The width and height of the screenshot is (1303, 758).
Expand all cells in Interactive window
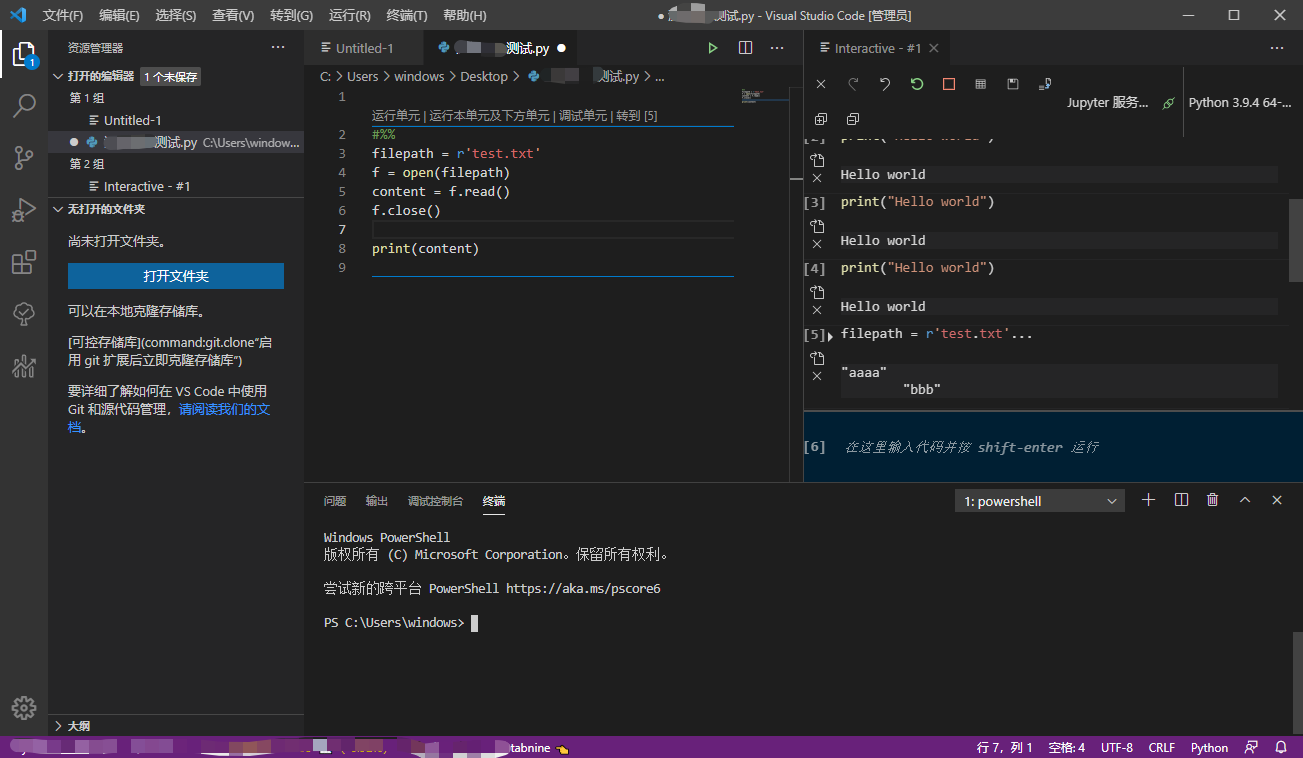pos(821,119)
